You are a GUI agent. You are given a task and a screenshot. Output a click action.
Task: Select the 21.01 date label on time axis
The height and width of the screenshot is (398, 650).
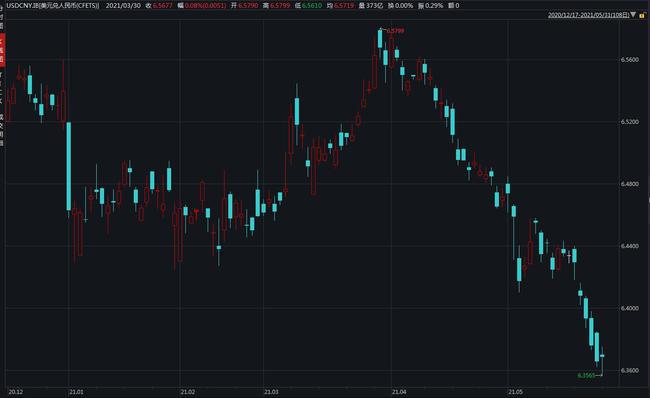pyautogui.click(x=76, y=392)
